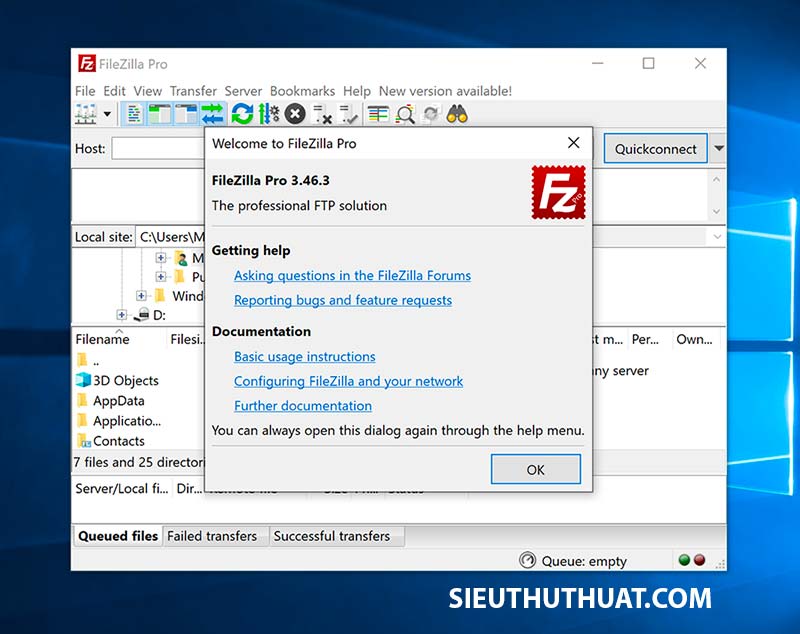Toggle the transfer queue display icon
The image size is (800, 634).
(x=212, y=114)
